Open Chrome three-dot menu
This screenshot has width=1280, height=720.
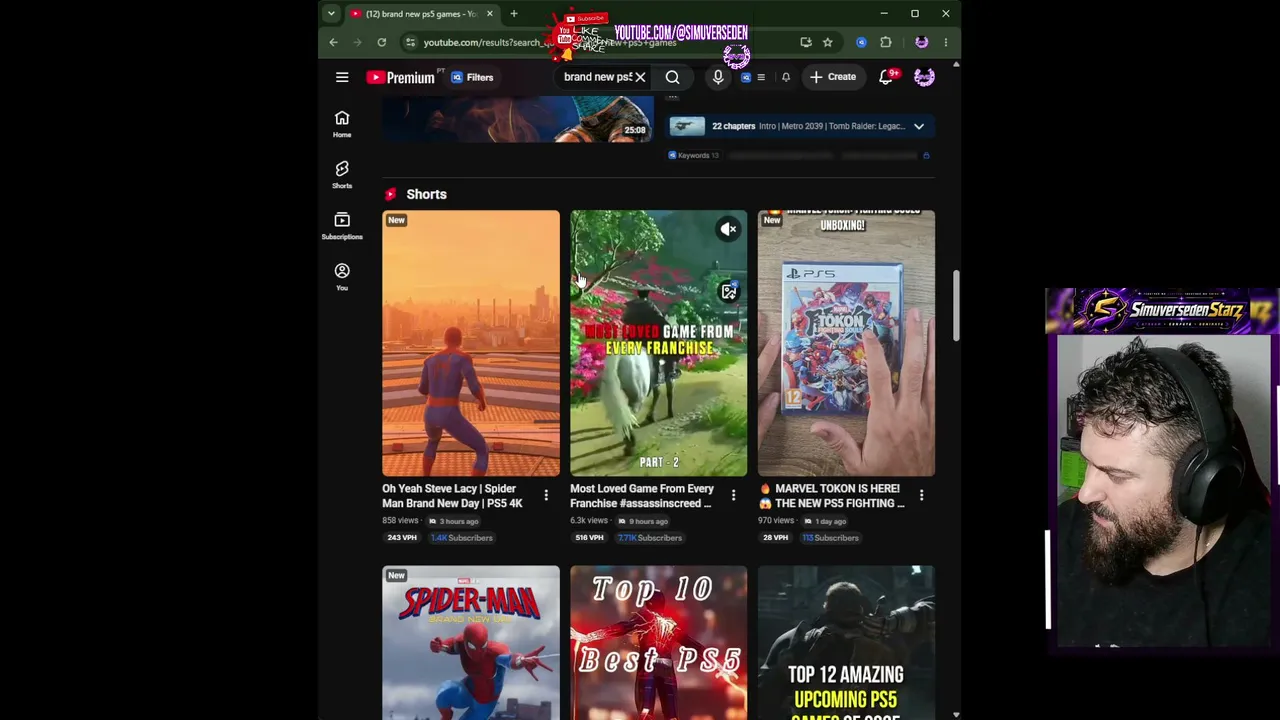pos(946,42)
